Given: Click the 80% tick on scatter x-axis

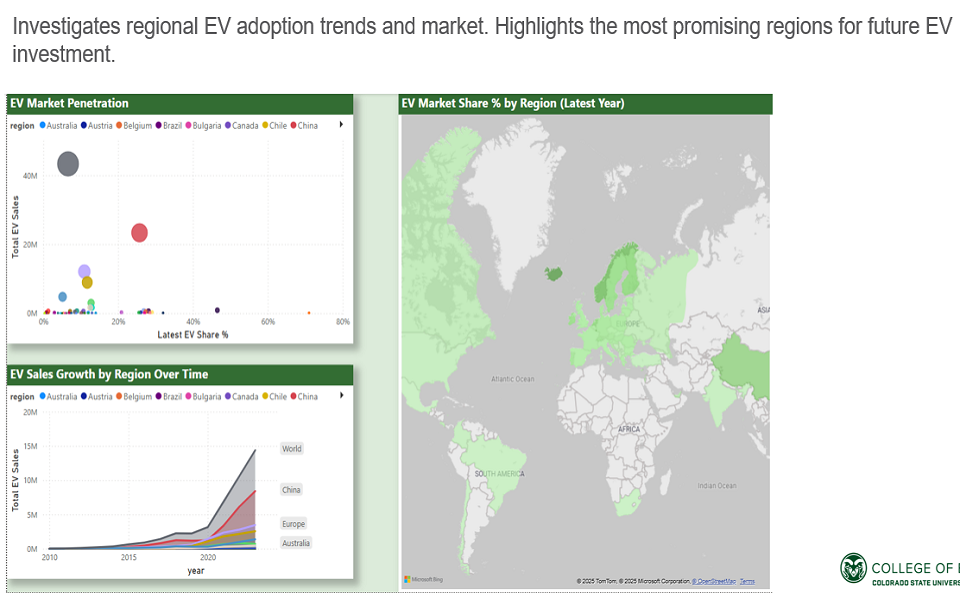Looking at the screenshot, I should 343,321.
